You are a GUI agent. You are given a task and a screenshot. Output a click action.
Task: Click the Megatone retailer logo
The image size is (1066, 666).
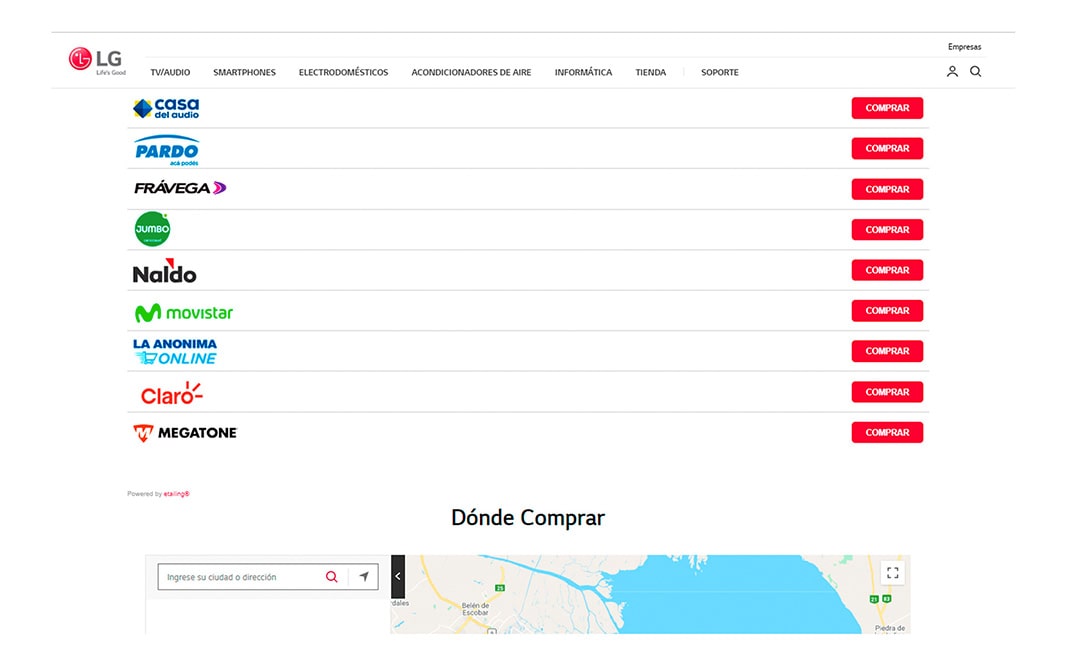pos(185,433)
